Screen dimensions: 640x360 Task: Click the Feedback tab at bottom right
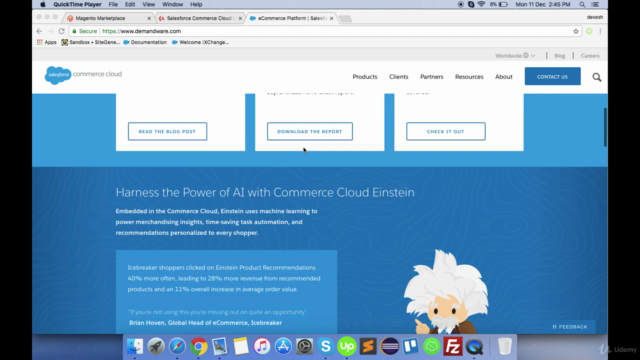(x=570, y=327)
